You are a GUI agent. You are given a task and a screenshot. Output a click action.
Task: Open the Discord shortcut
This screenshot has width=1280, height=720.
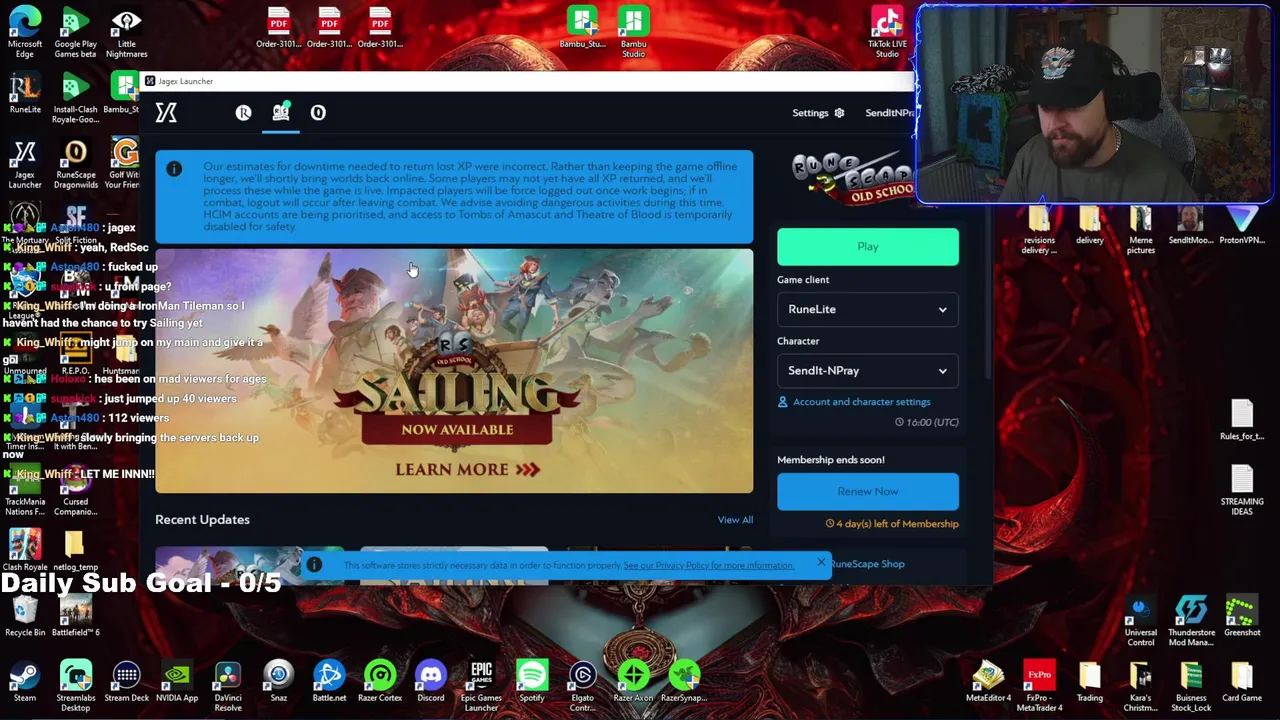[431, 681]
